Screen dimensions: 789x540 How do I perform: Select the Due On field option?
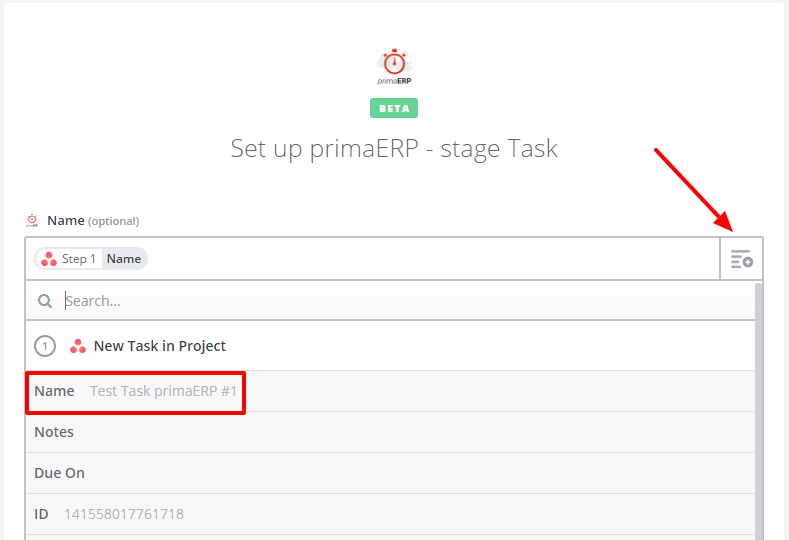(x=390, y=473)
